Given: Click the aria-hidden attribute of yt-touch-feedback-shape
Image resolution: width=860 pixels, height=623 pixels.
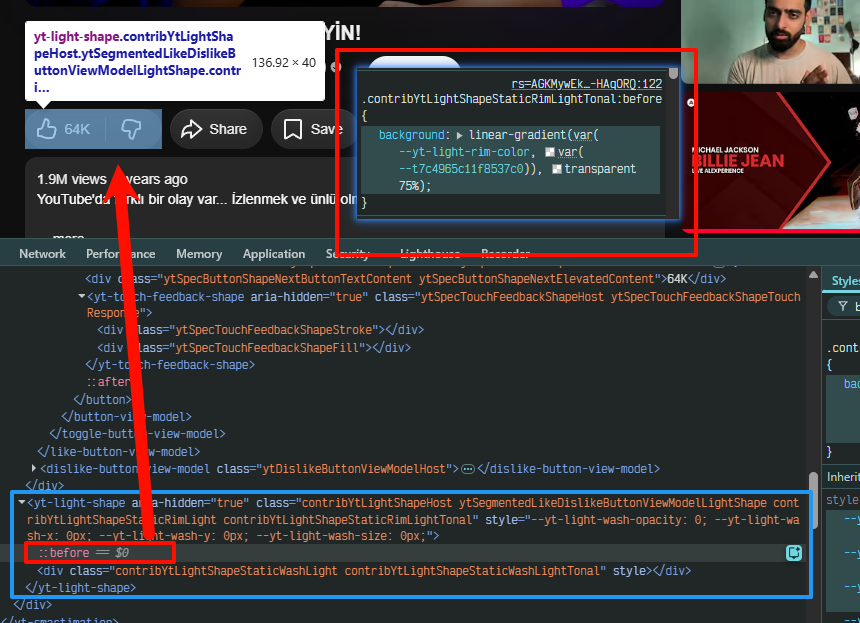Looking at the screenshot, I should [309, 297].
